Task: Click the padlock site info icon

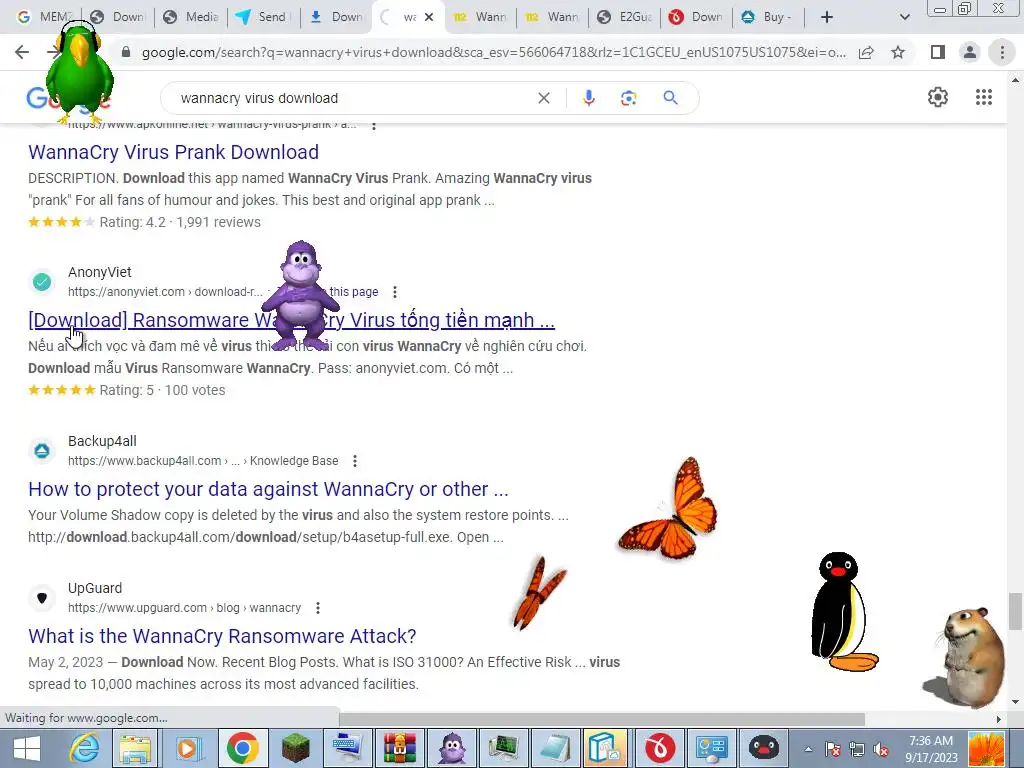Action: [126, 52]
